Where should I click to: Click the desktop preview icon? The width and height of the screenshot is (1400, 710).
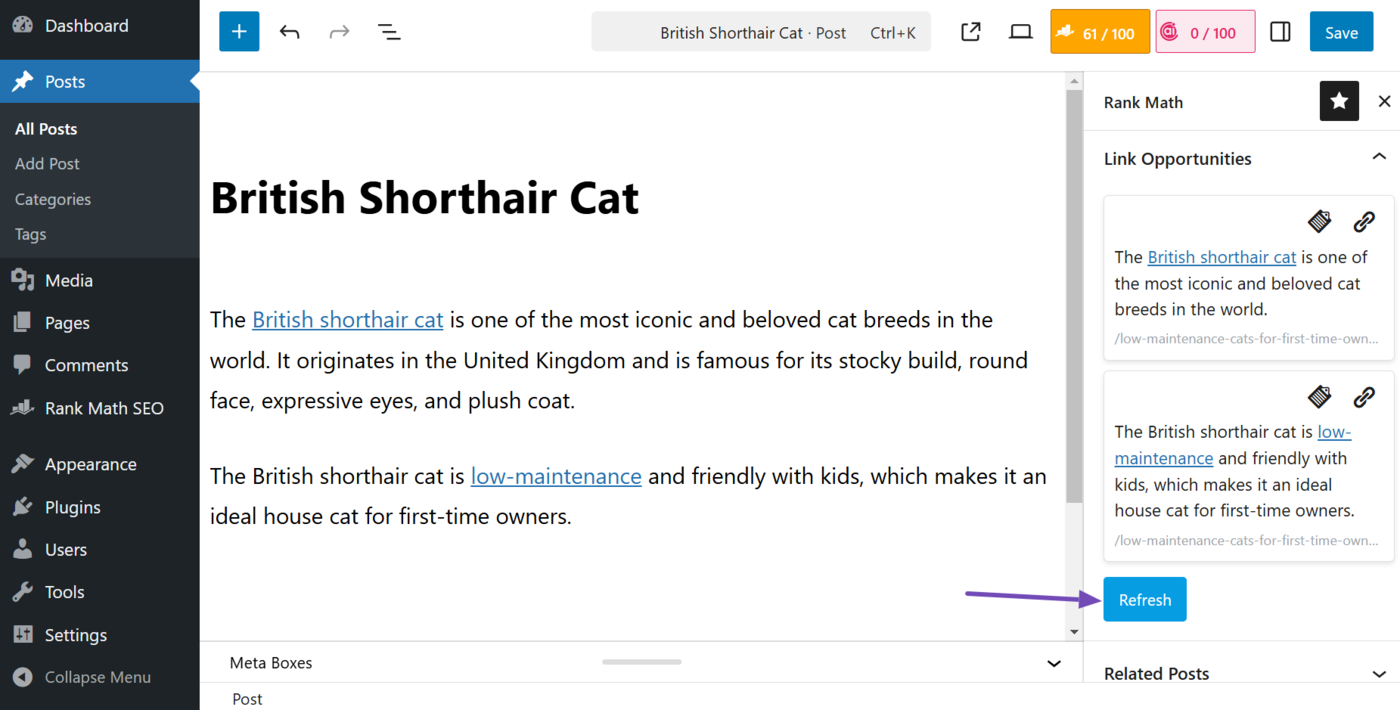[1020, 31]
